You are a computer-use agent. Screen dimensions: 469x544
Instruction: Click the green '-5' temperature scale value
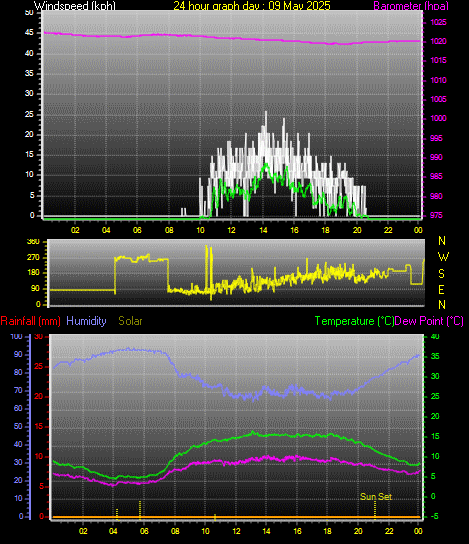[434, 516]
